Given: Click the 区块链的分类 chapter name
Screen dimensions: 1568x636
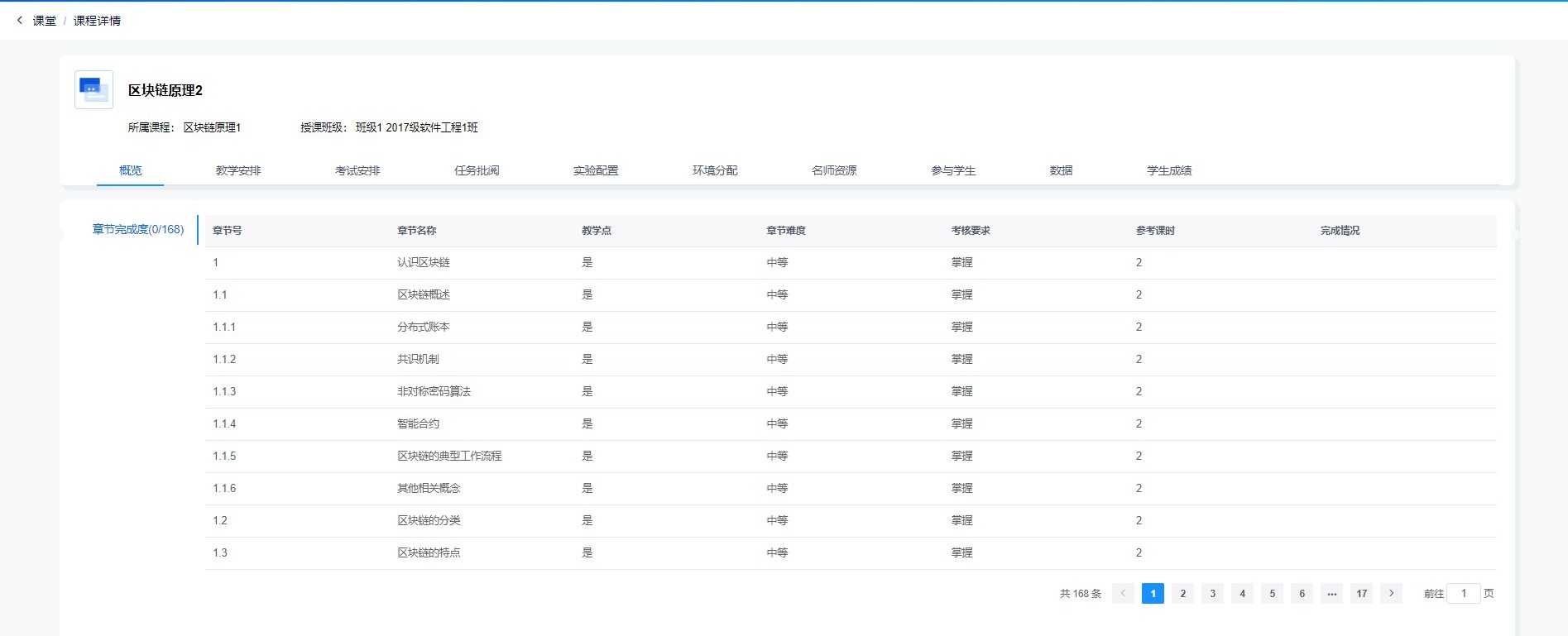Looking at the screenshot, I should (429, 521).
